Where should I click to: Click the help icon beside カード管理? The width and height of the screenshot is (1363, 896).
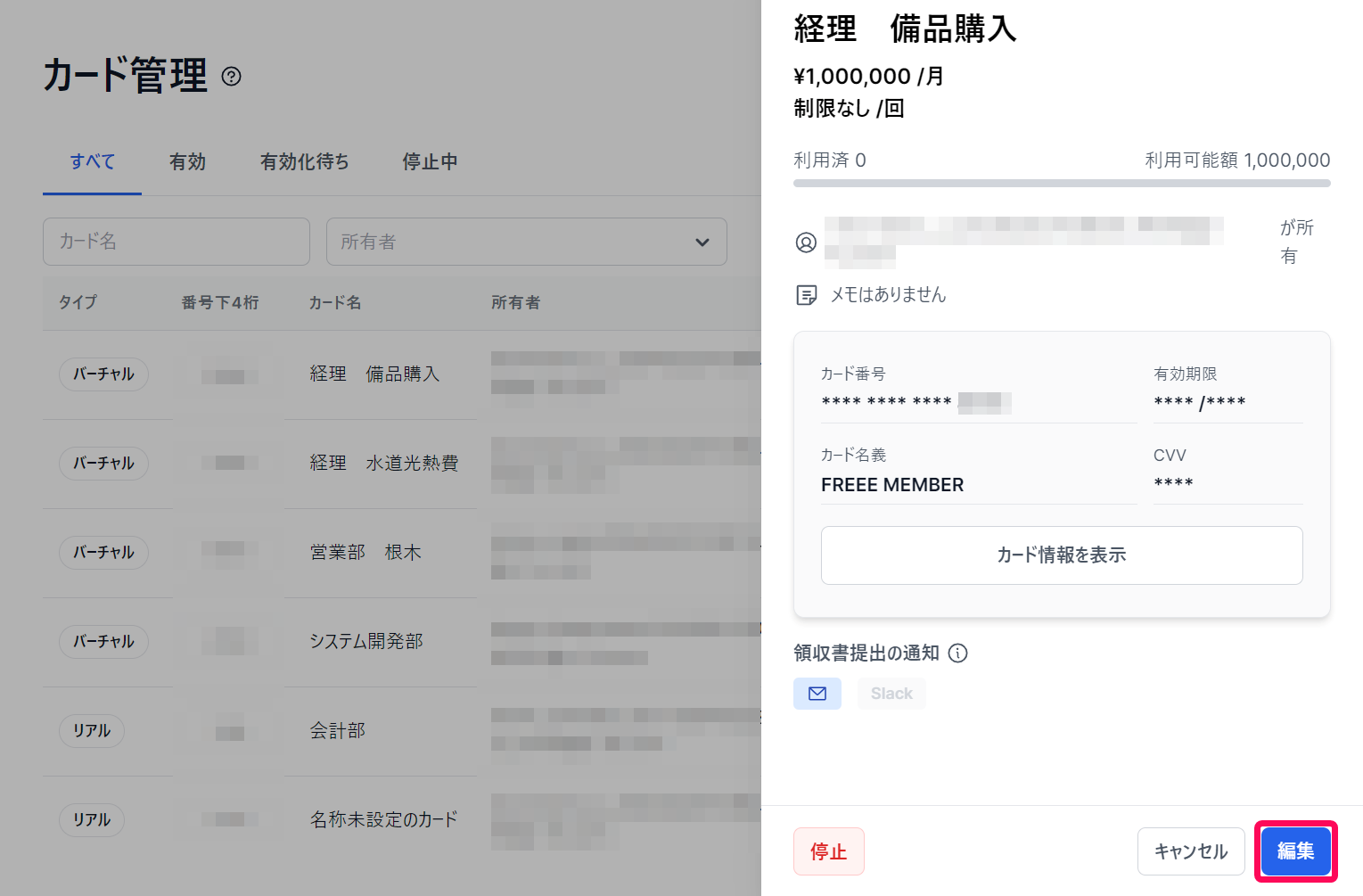coord(231,77)
